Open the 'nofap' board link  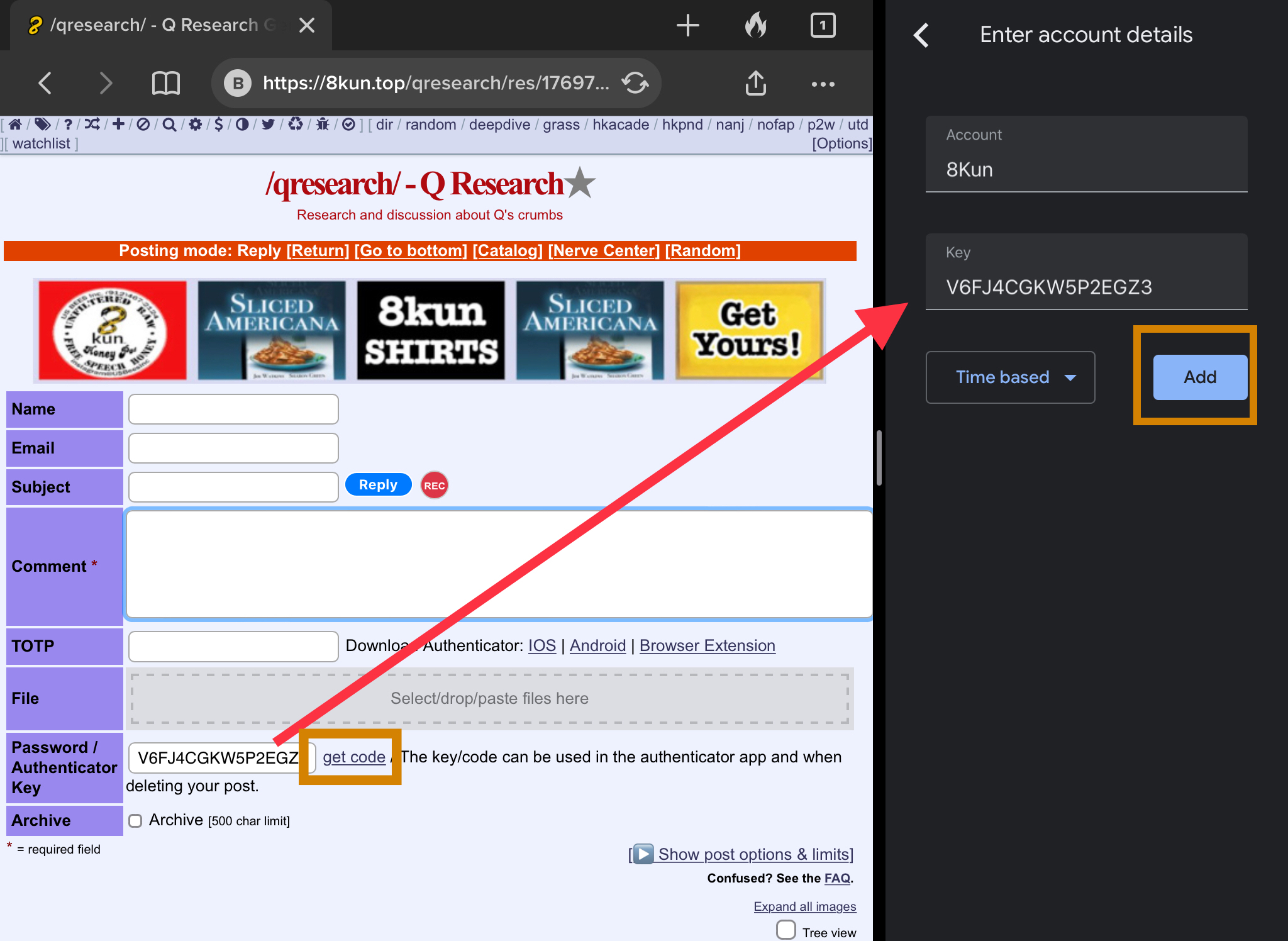point(775,125)
